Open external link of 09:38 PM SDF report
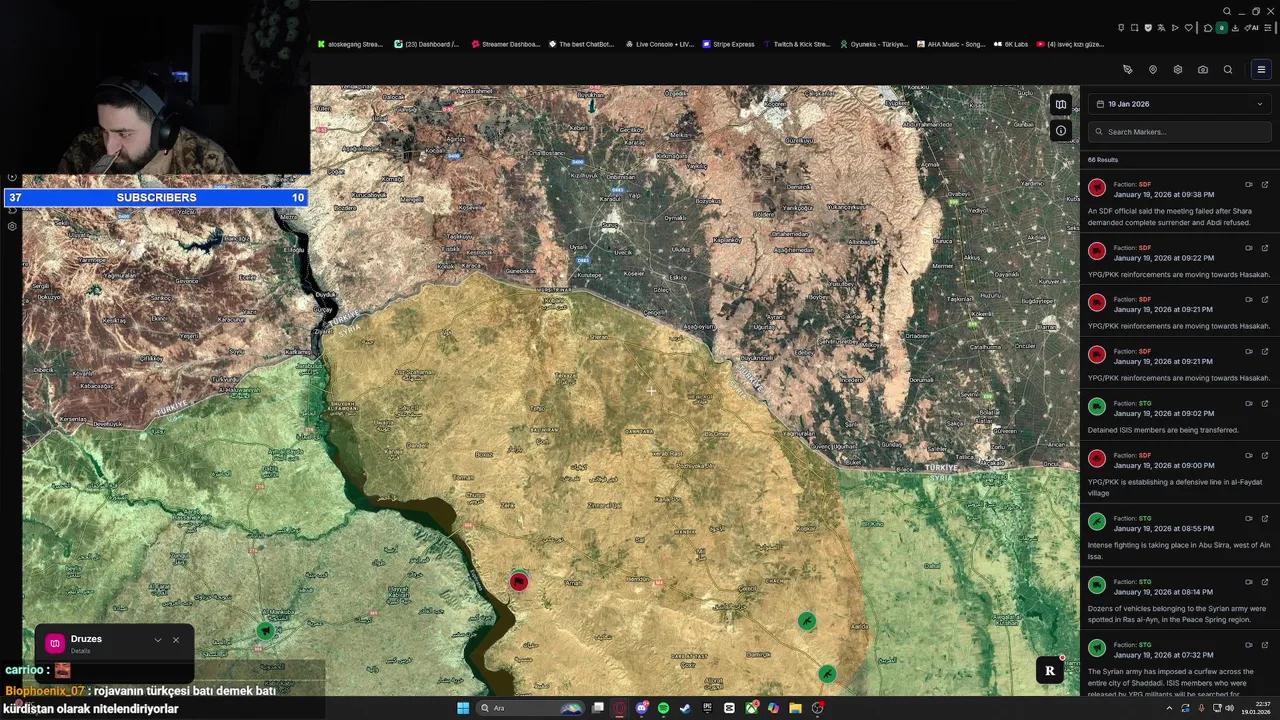 pos(1265,184)
